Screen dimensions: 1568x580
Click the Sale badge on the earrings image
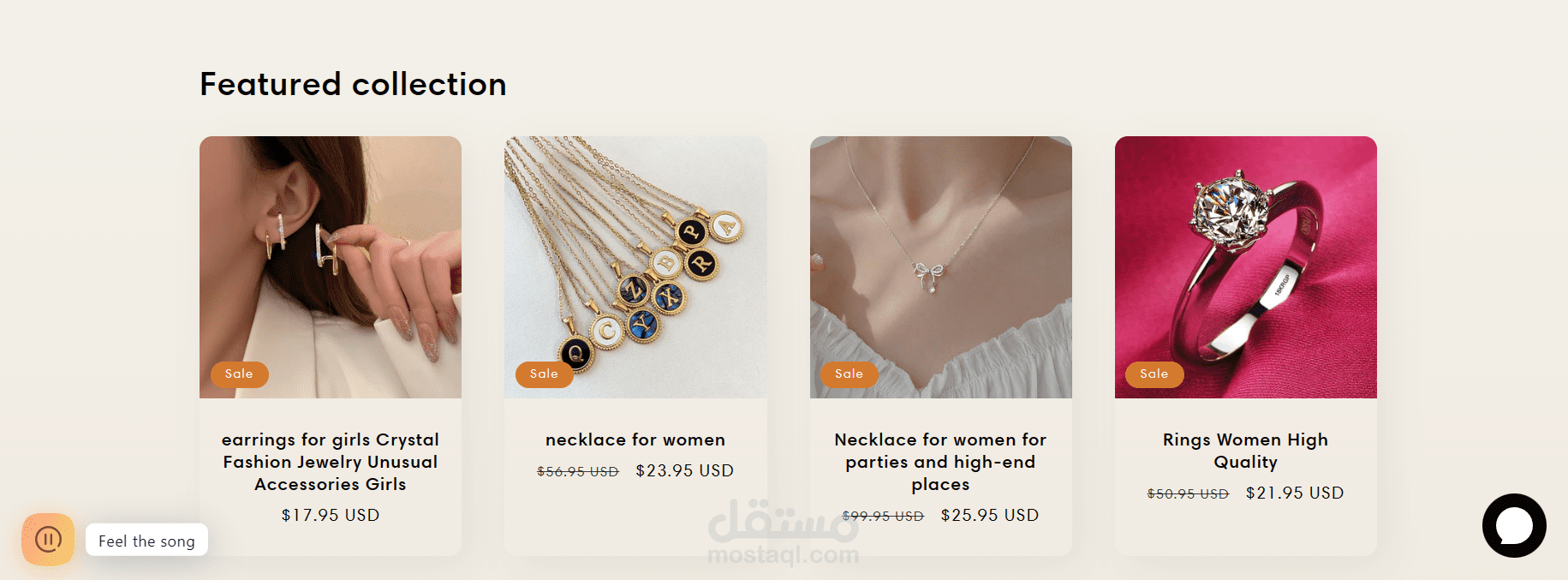[240, 374]
